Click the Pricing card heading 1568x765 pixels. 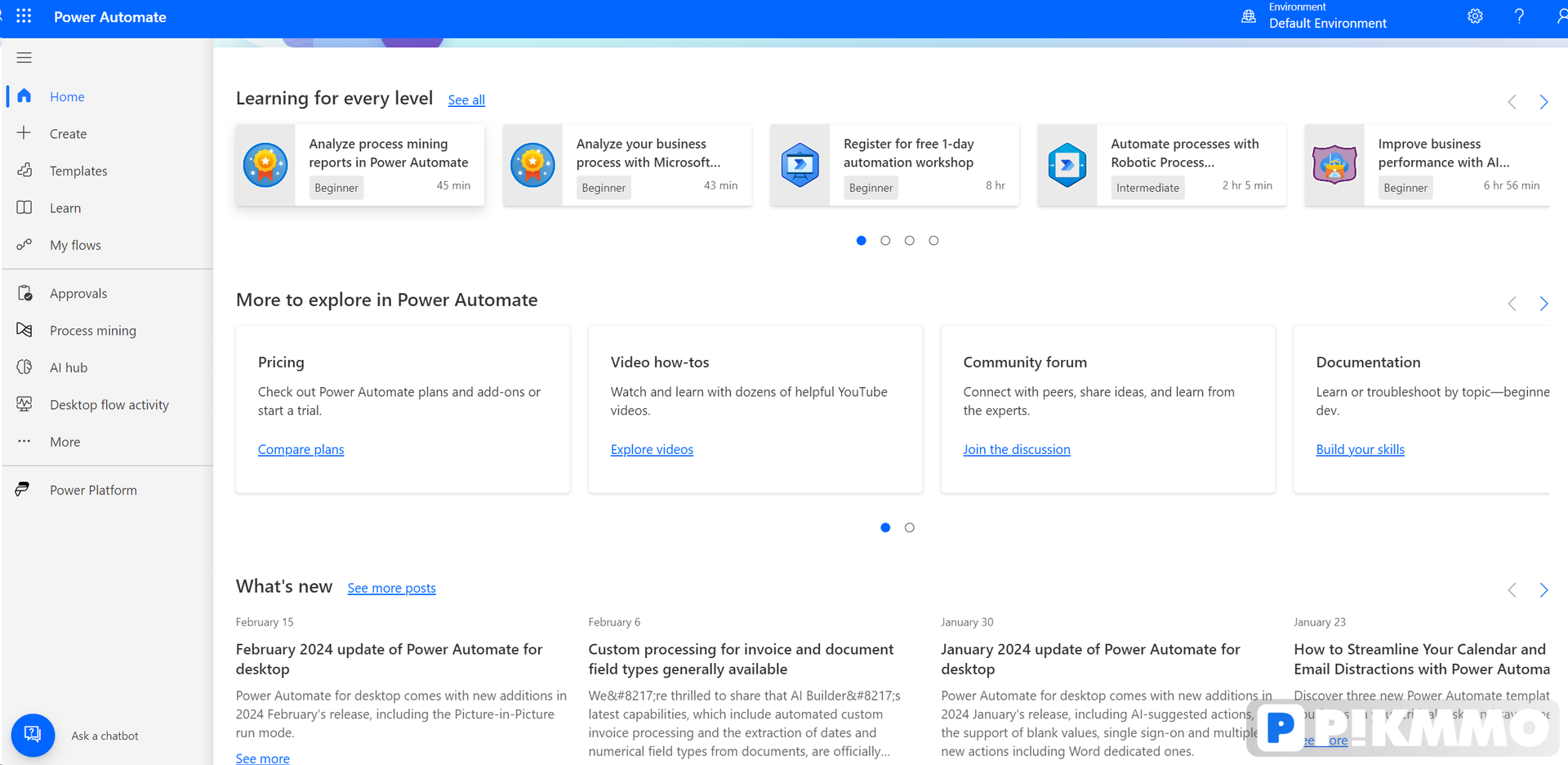(x=281, y=362)
